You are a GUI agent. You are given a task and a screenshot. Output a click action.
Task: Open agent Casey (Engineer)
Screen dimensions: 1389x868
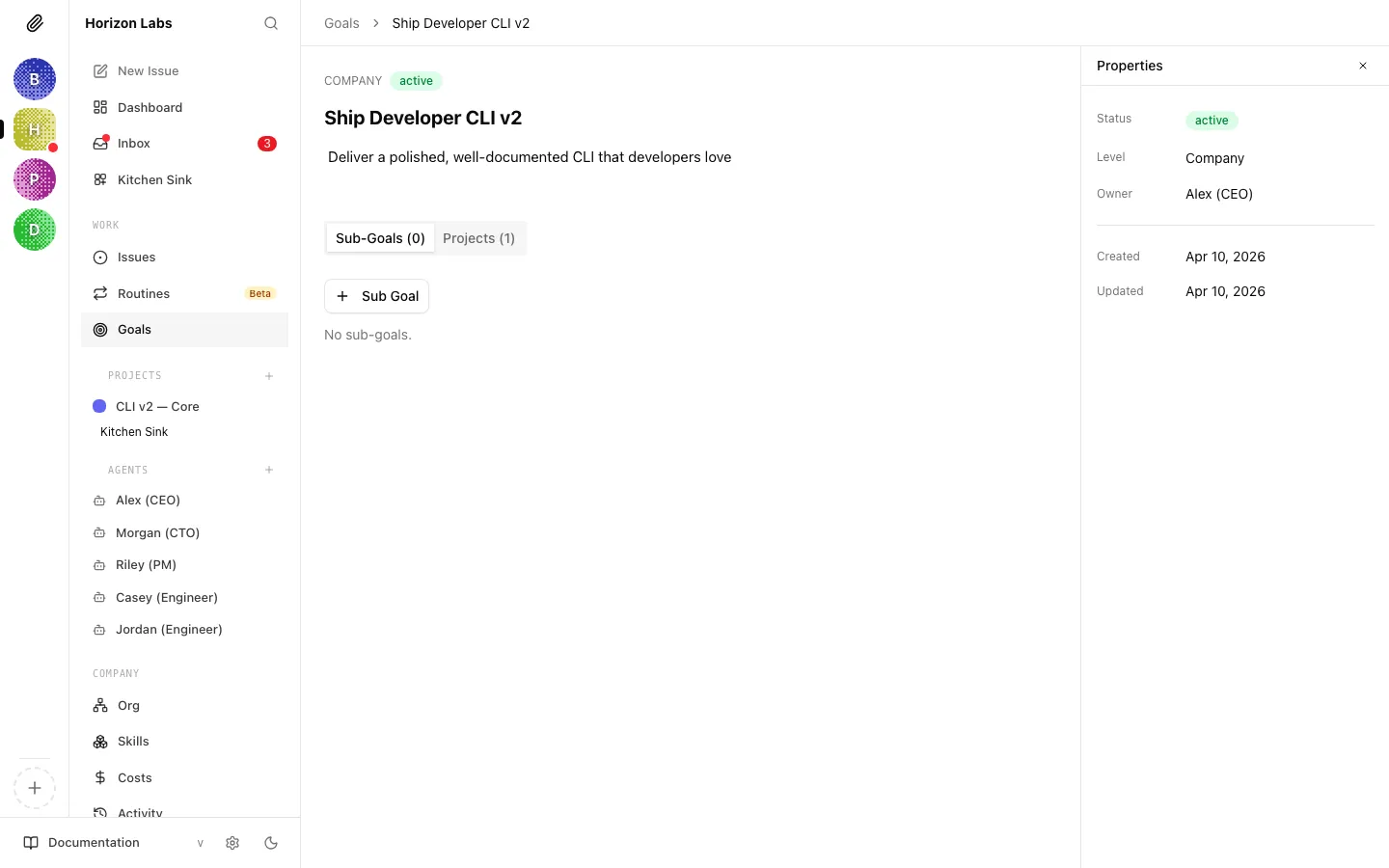click(x=184, y=597)
